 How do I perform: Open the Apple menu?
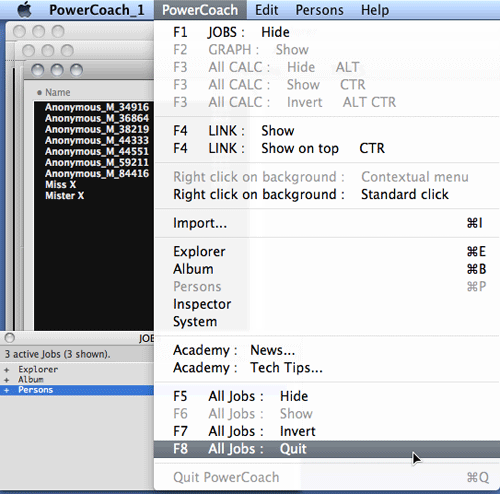click(x=24, y=10)
